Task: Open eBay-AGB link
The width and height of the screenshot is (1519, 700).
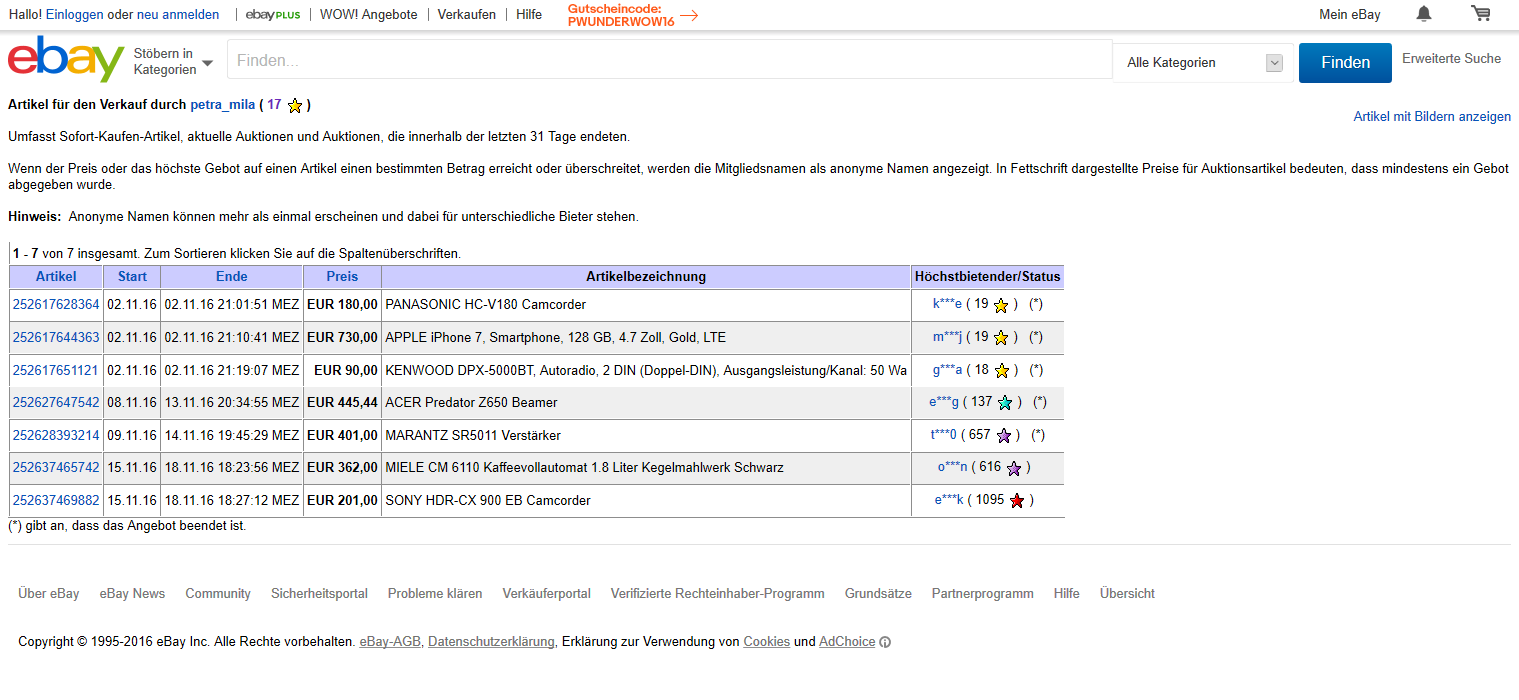Action: (390, 642)
